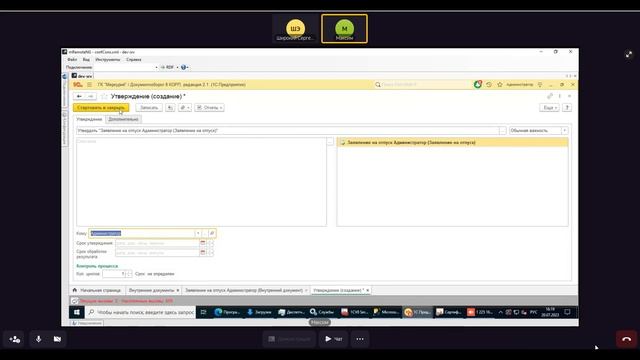Open the three-dots more options in call bar

[360, 339]
